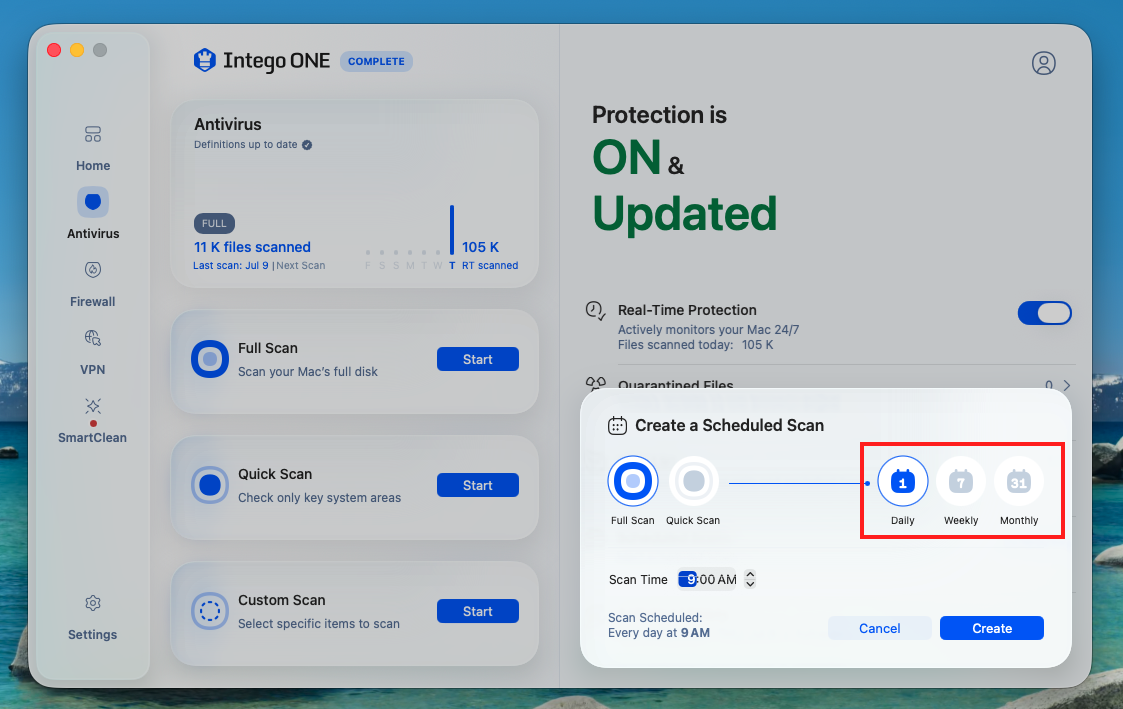Click the Real-Time Protection clock icon
This screenshot has height=709, width=1123.
pos(595,311)
